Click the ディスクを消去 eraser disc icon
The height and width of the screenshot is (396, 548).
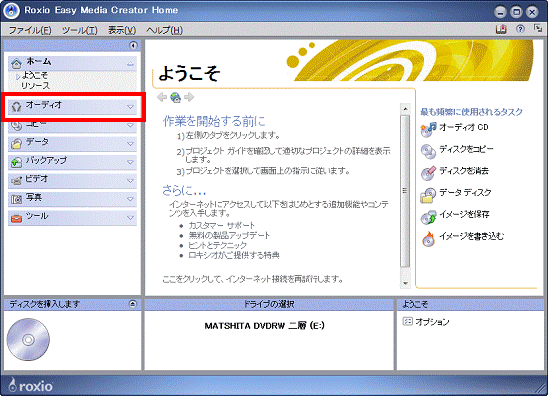pyautogui.click(x=428, y=173)
